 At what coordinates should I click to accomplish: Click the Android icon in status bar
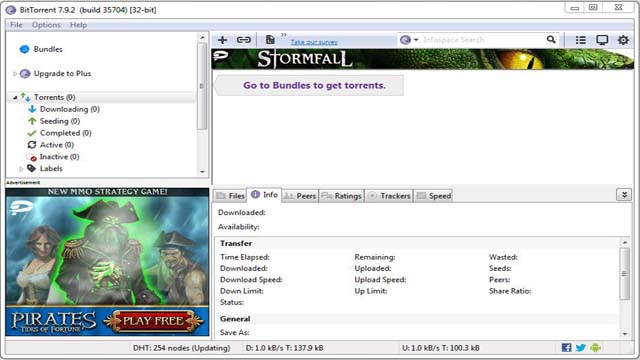pyautogui.click(x=596, y=347)
